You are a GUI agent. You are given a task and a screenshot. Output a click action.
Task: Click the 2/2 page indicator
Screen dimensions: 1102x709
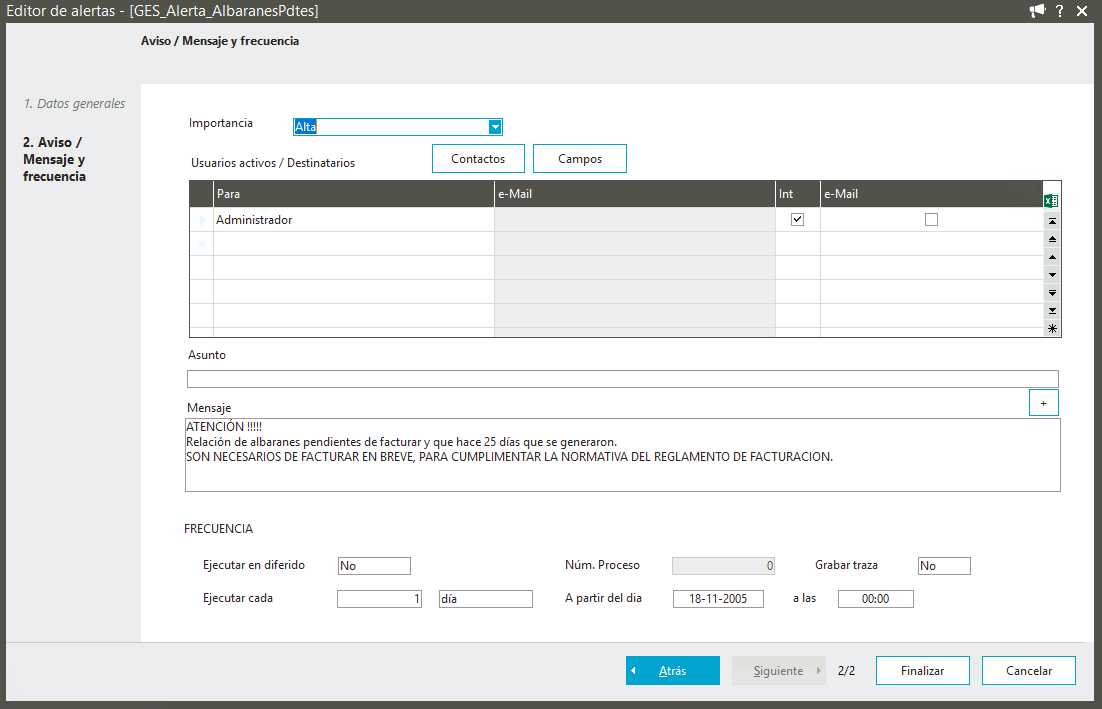[x=846, y=670]
